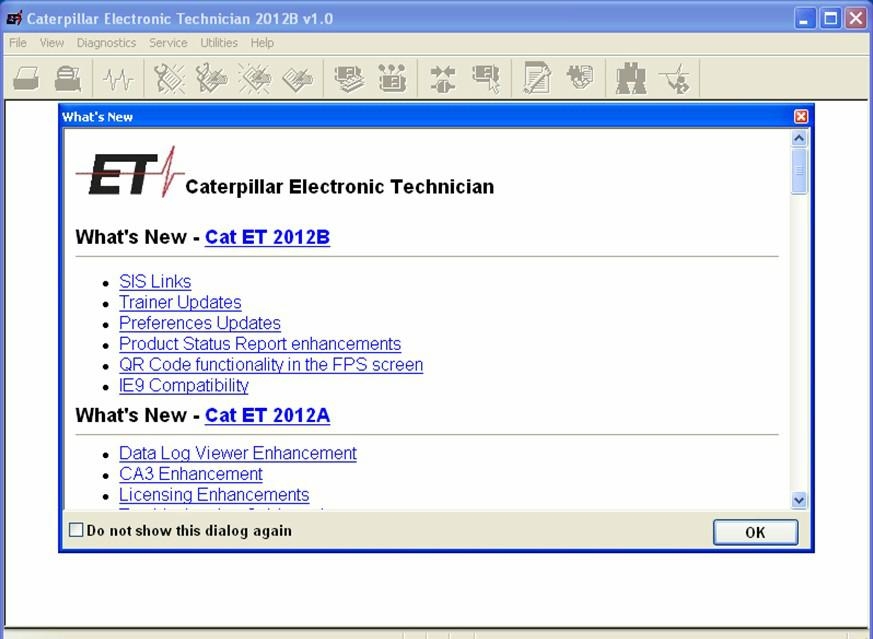
Task: Open Print Preview from the toolbar
Action: (68, 78)
